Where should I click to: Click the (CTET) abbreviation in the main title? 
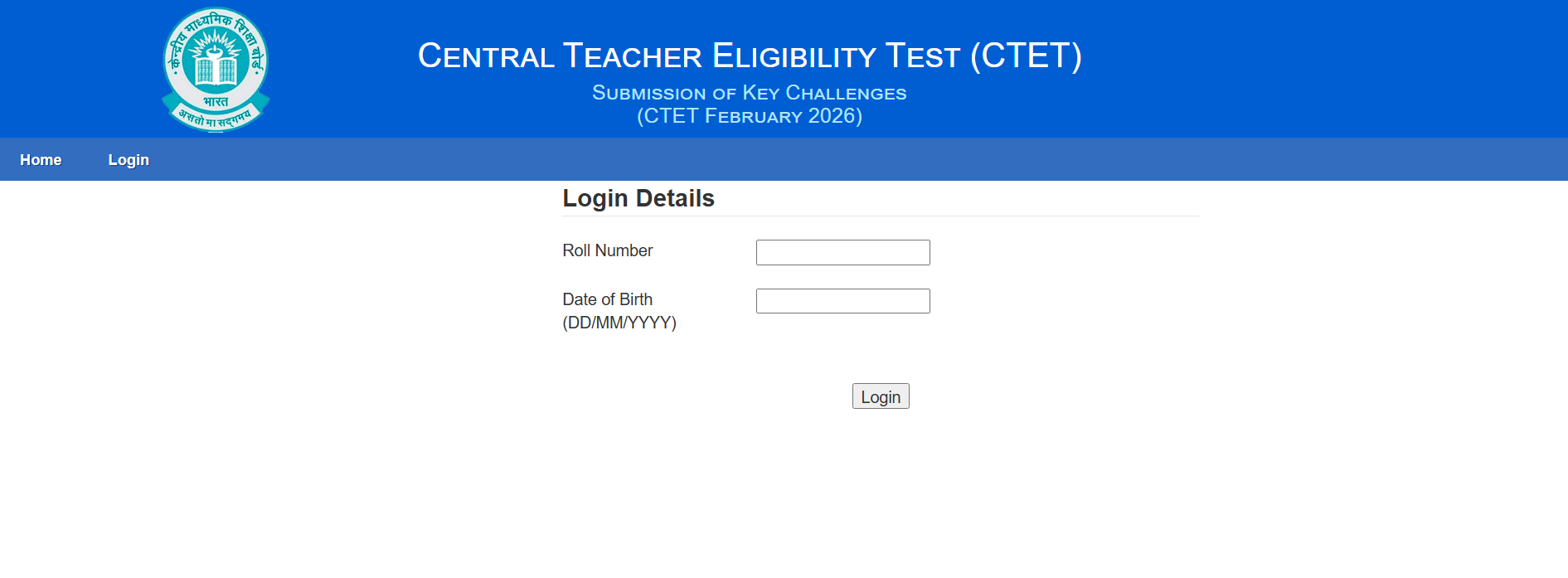pos(1026,56)
